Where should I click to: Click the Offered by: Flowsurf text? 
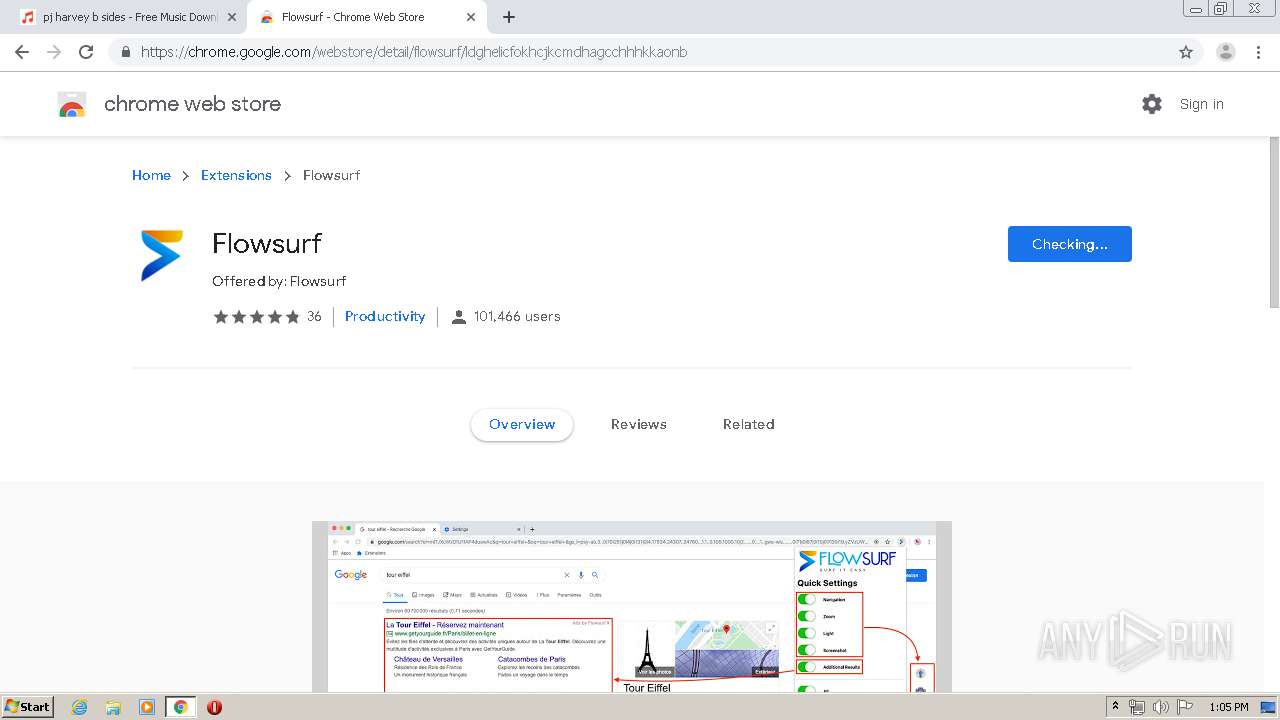(279, 281)
